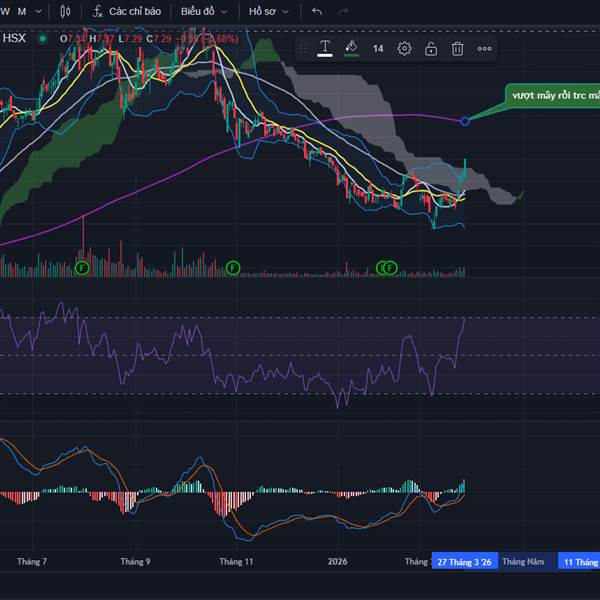The height and width of the screenshot is (600, 600).
Task: Open font size 14 selector
Action: point(378,49)
